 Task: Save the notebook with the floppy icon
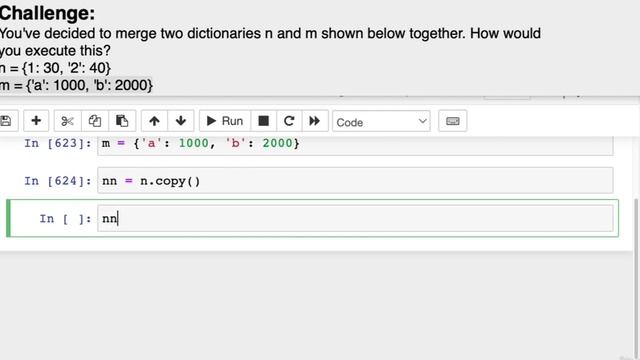click(6, 121)
